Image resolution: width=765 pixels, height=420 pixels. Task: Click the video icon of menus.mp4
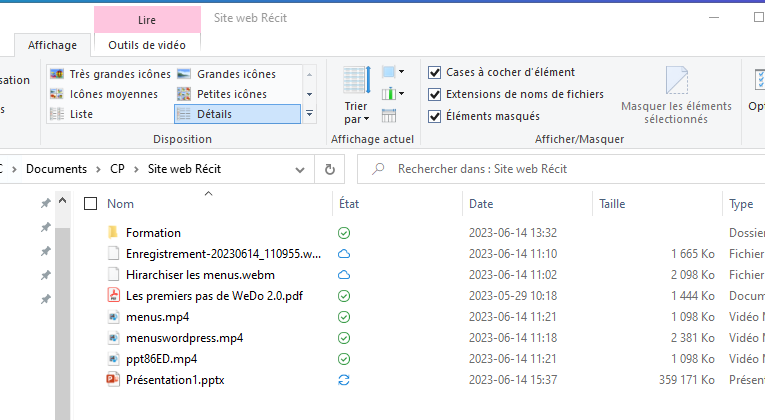pyautogui.click(x=113, y=317)
